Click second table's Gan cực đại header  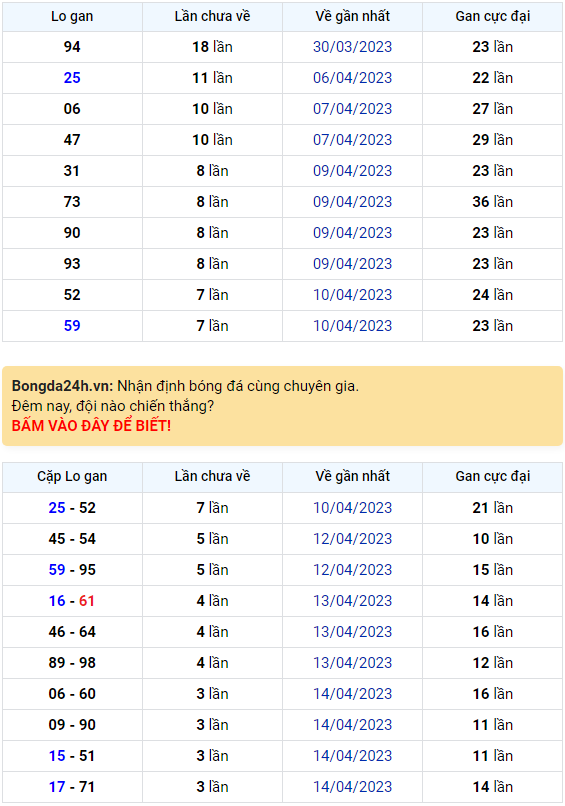[x=493, y=477]
